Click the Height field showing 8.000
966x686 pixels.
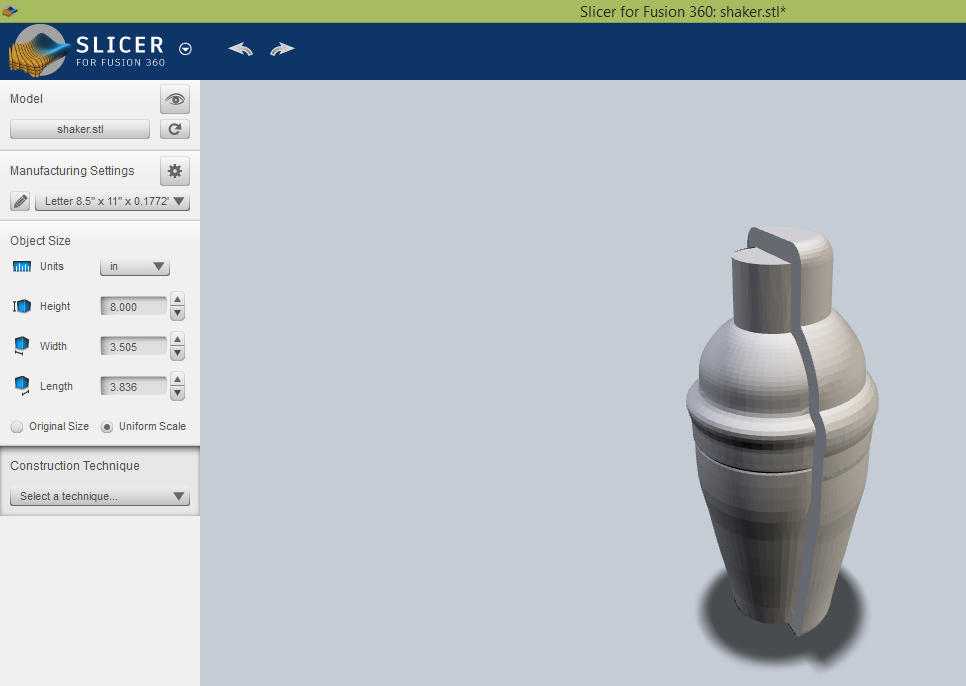[134, 307]
